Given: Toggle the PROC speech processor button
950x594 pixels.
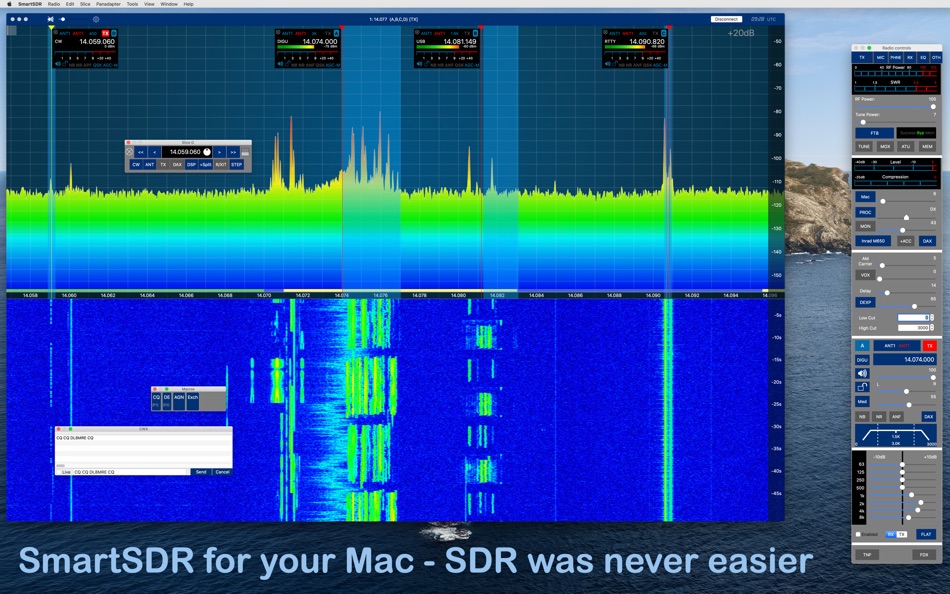Looking at the screenshot, I should (x=865, y=212).
